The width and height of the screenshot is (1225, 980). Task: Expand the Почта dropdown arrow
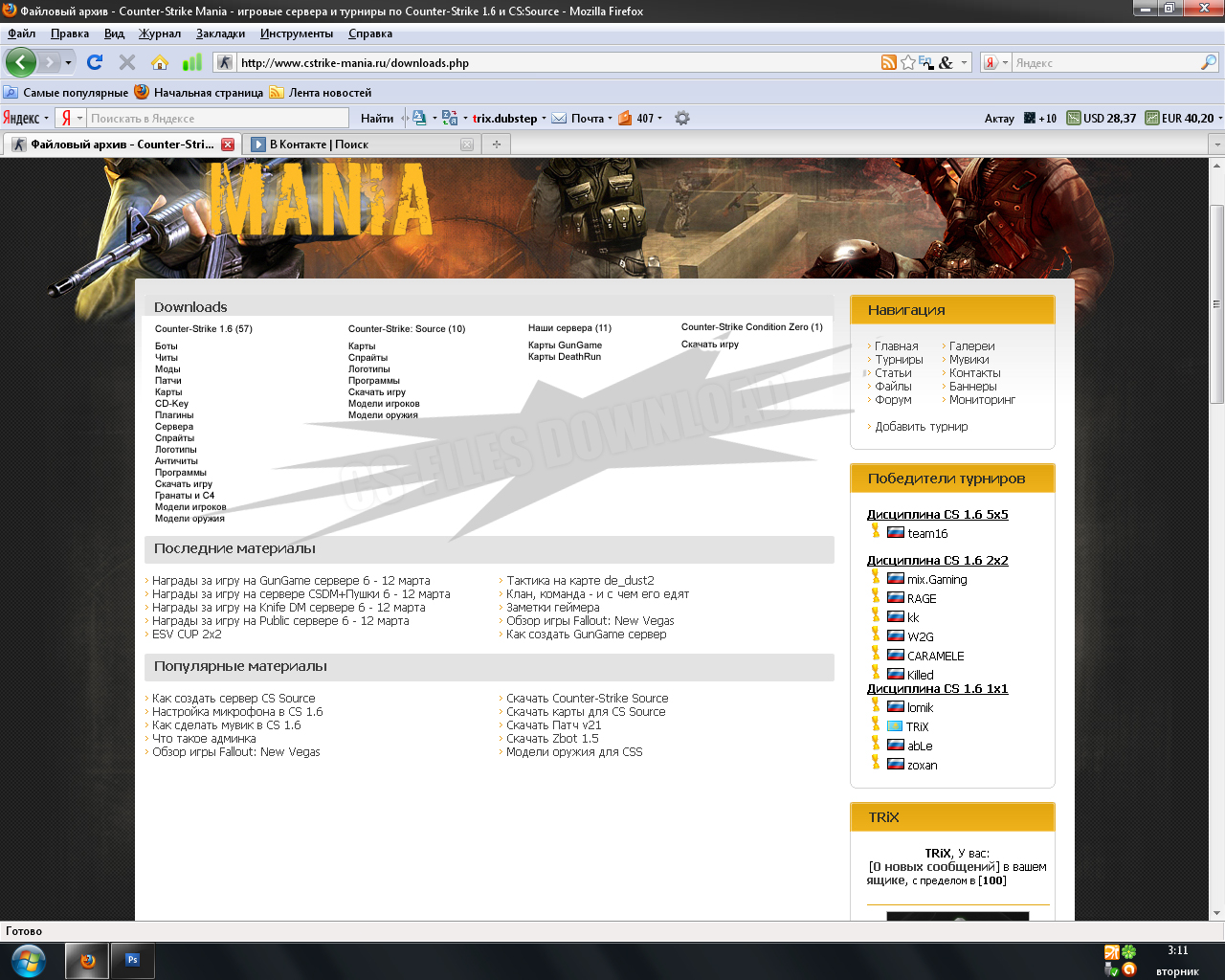click(x=611, y=118)
